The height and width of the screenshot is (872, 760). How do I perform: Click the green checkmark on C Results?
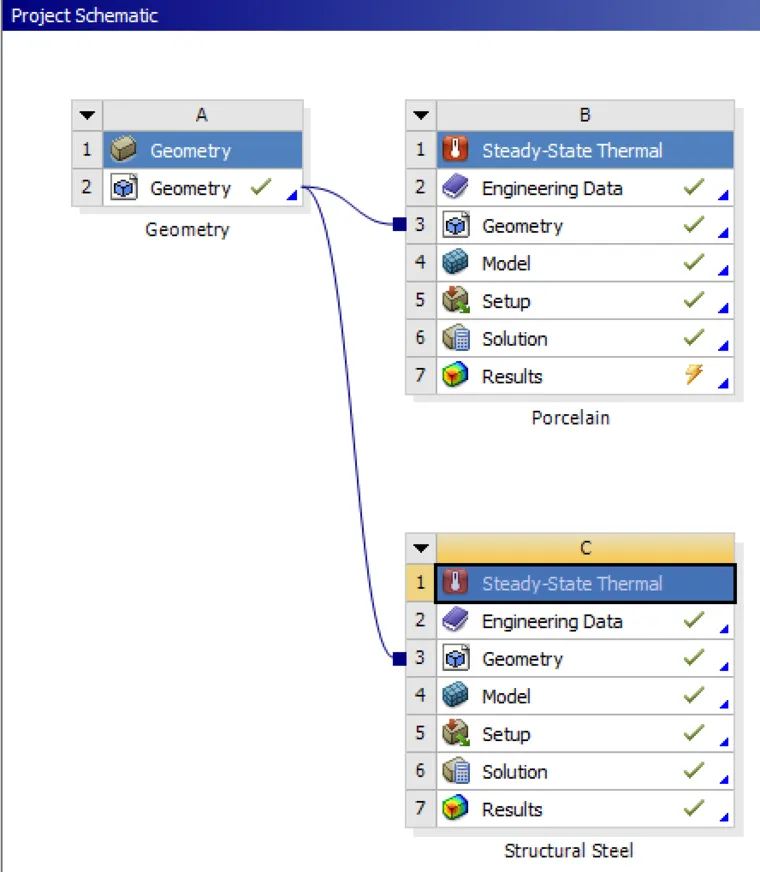coord(694,807)
